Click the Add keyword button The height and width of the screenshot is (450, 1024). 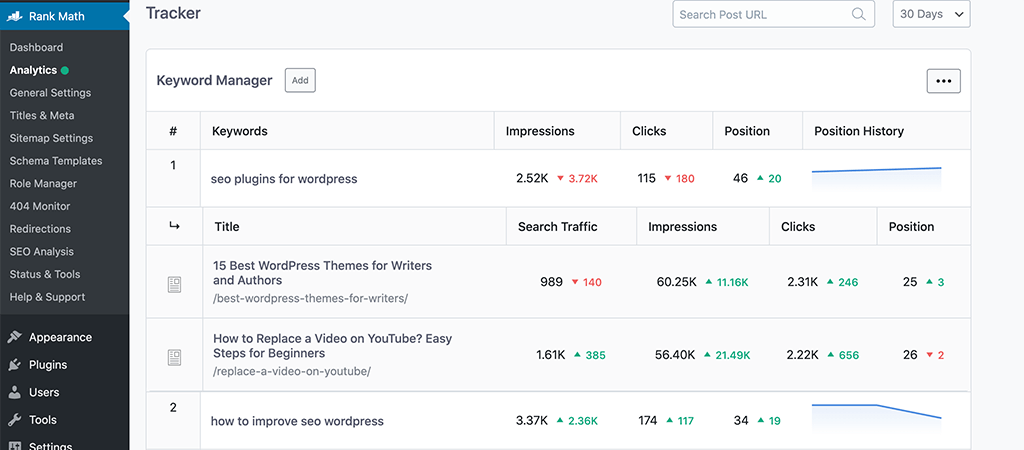point(300,81)
